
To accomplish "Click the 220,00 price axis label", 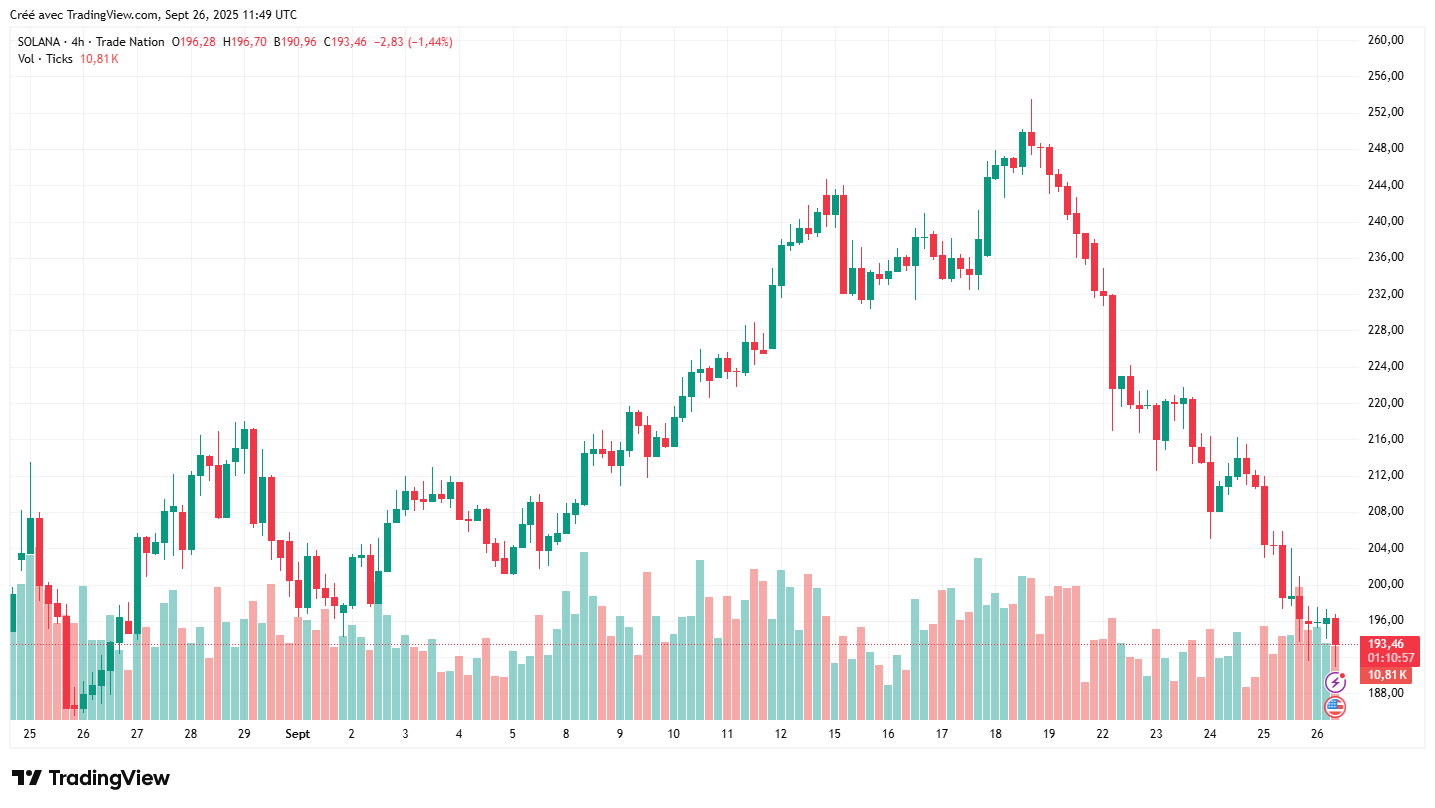I will coord(1385,403).
